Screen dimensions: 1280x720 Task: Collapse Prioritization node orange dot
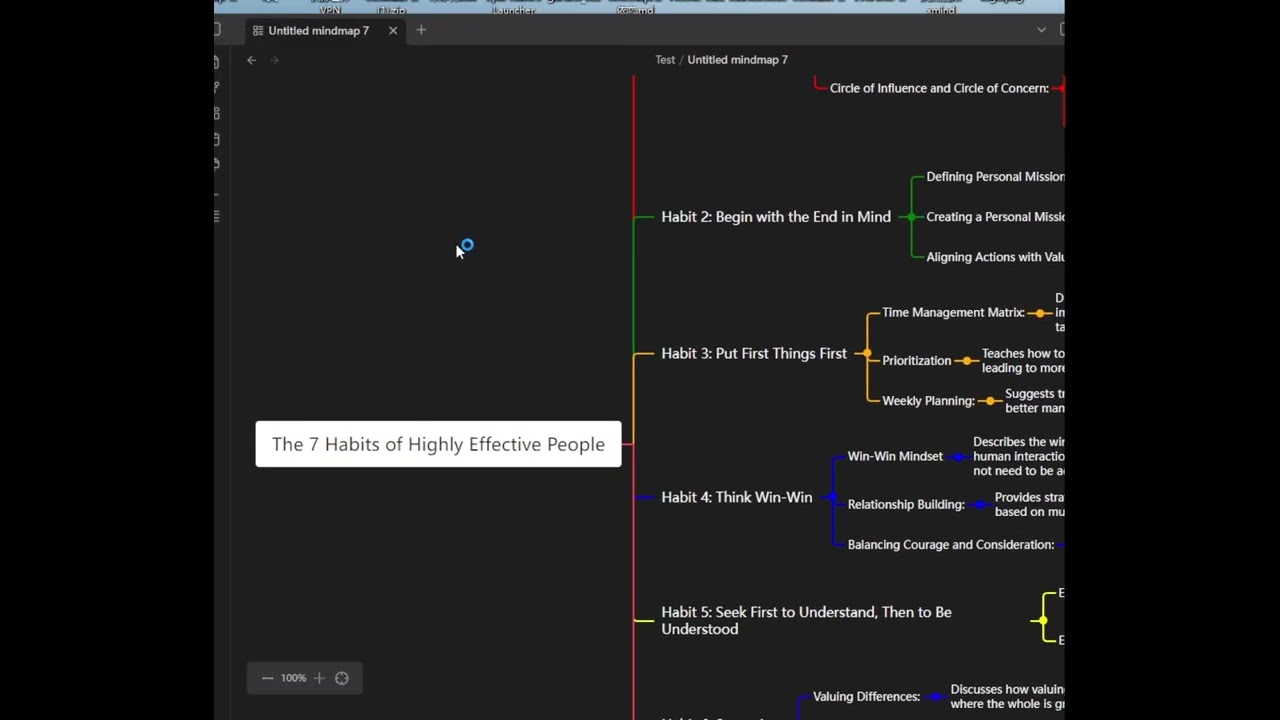[967, 361]
